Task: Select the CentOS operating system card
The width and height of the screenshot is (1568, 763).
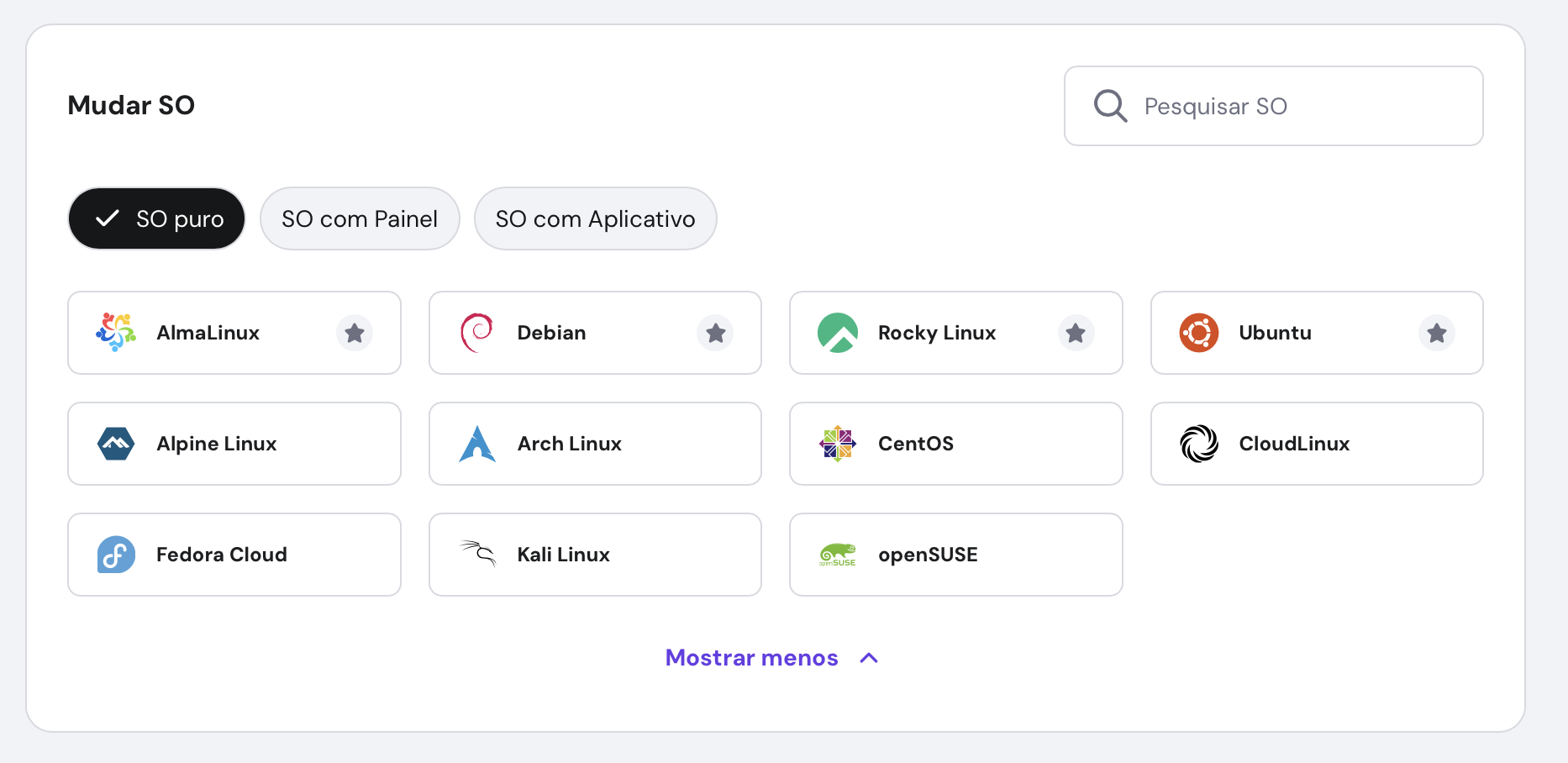Action: pos(955,444)
